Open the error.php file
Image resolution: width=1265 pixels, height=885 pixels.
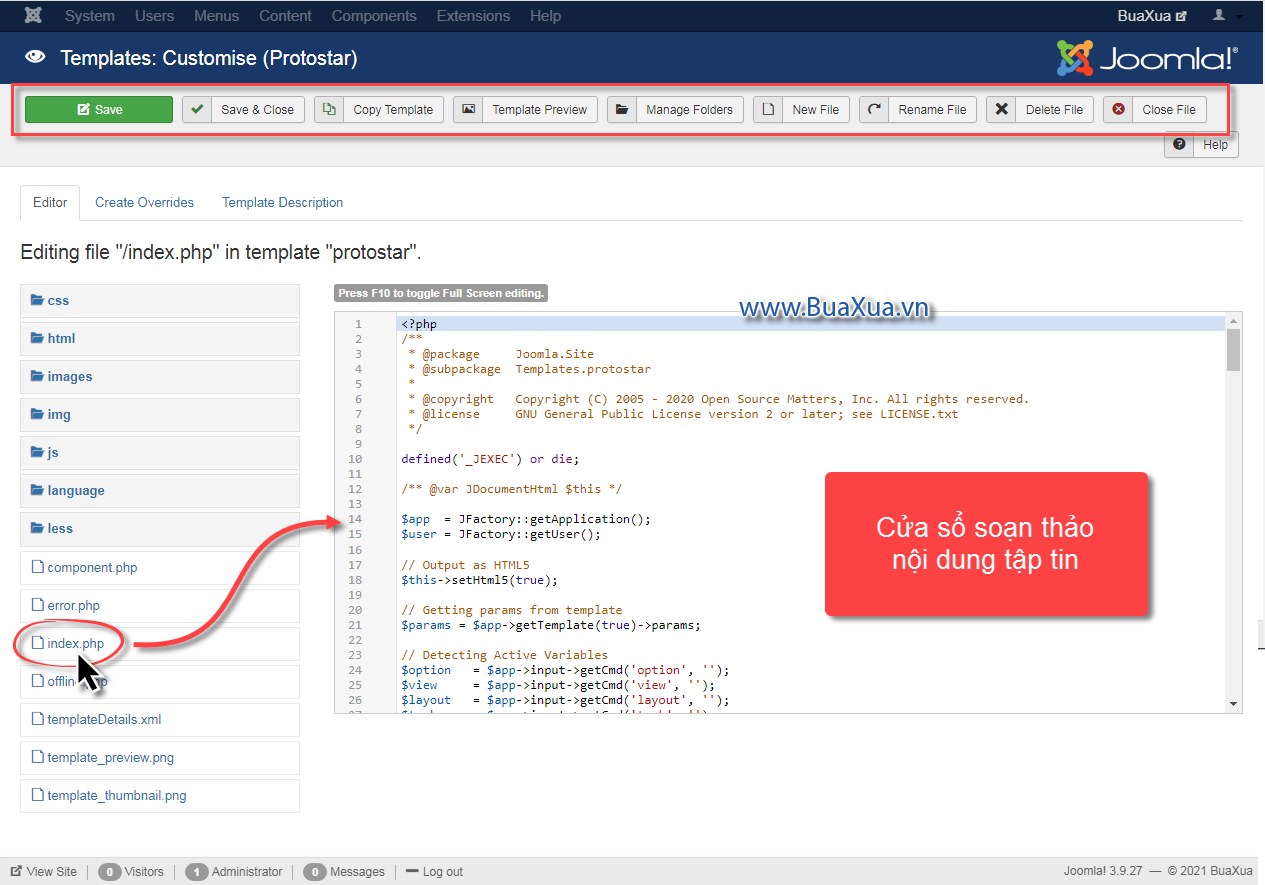point(73,605)
